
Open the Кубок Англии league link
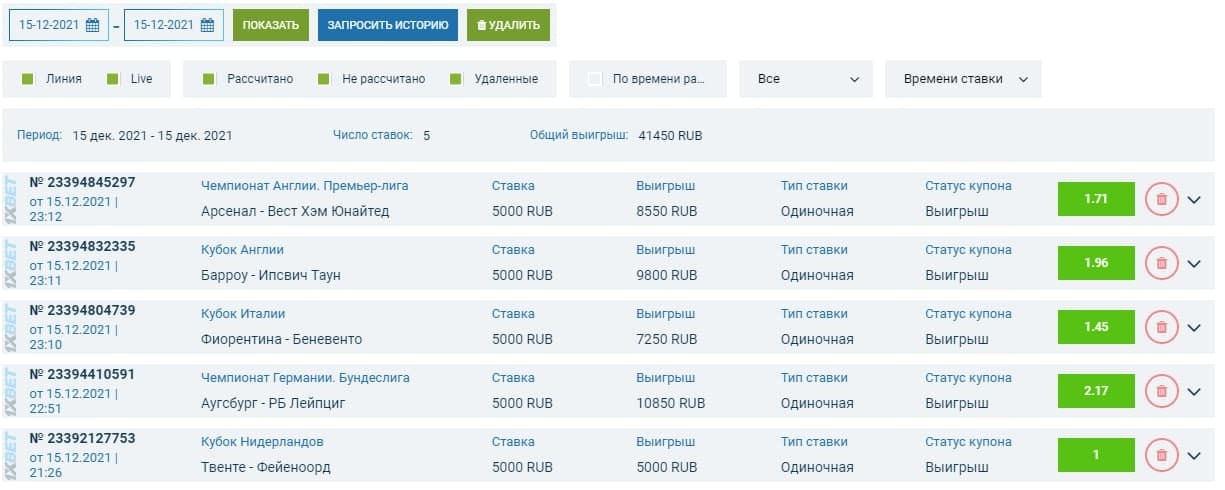[242, 250]
